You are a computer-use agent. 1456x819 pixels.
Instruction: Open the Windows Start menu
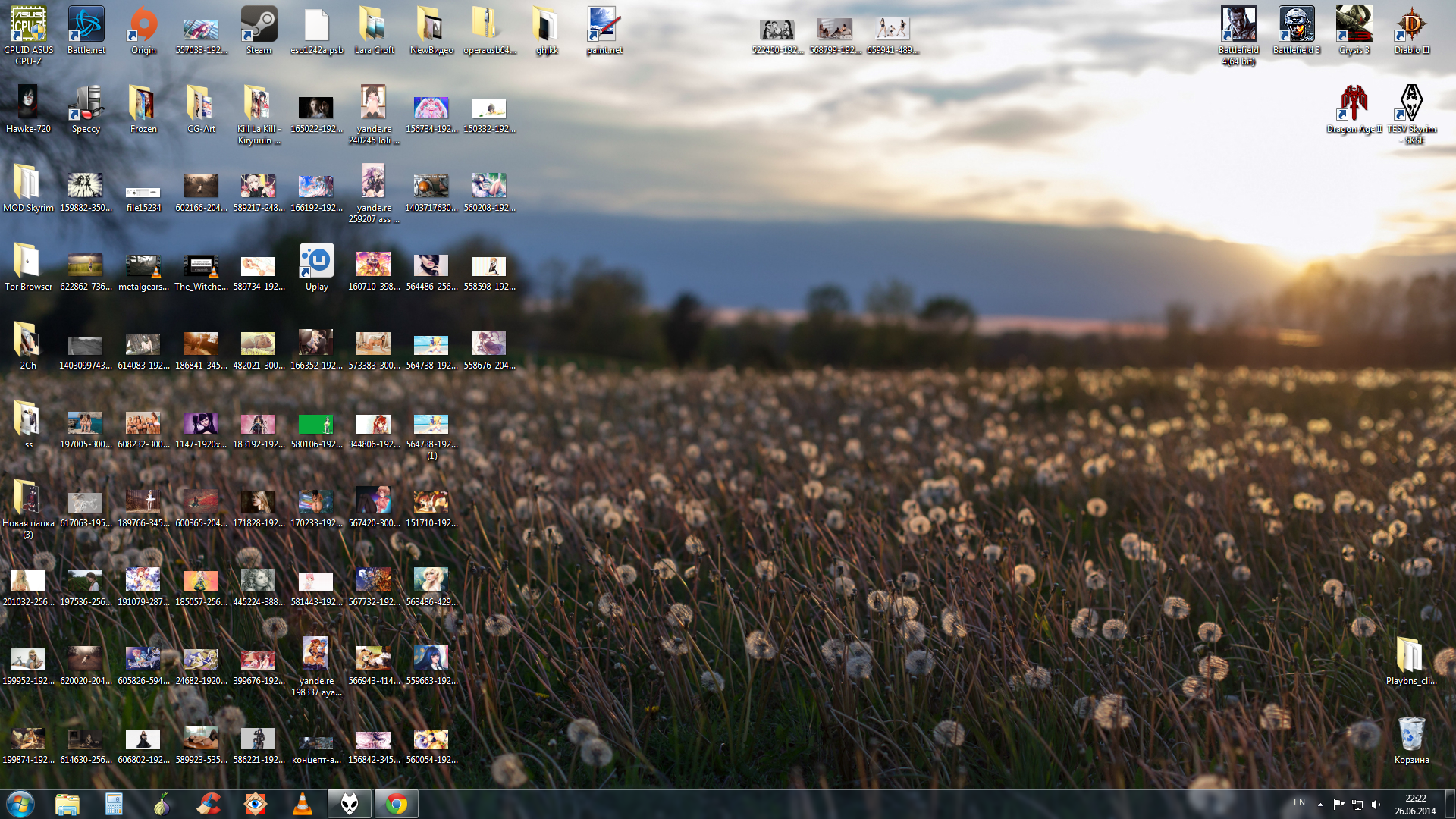click(x=20, y=804)
